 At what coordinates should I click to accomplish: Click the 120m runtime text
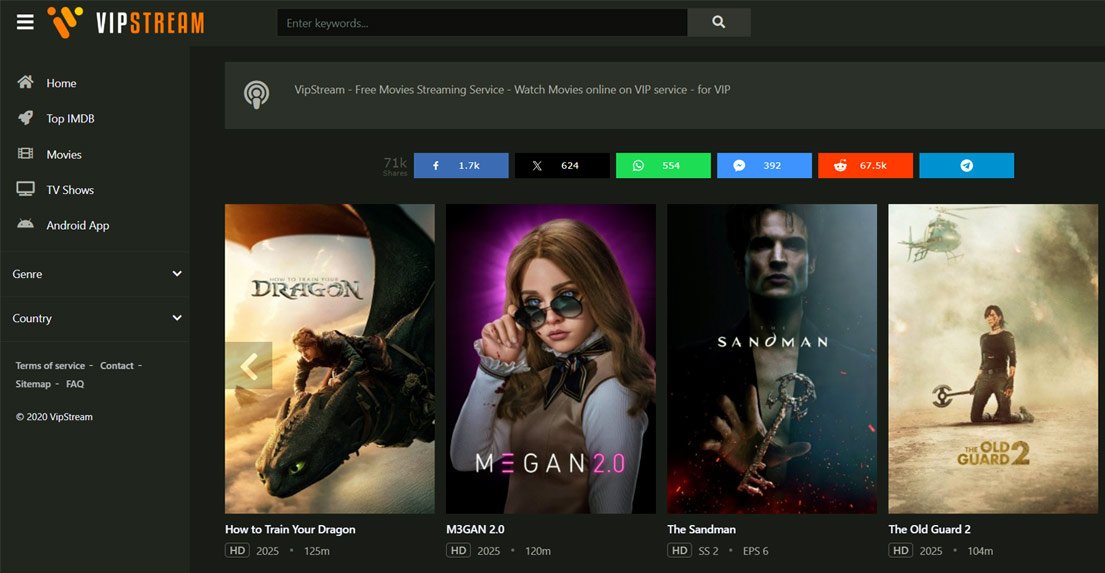538,551
